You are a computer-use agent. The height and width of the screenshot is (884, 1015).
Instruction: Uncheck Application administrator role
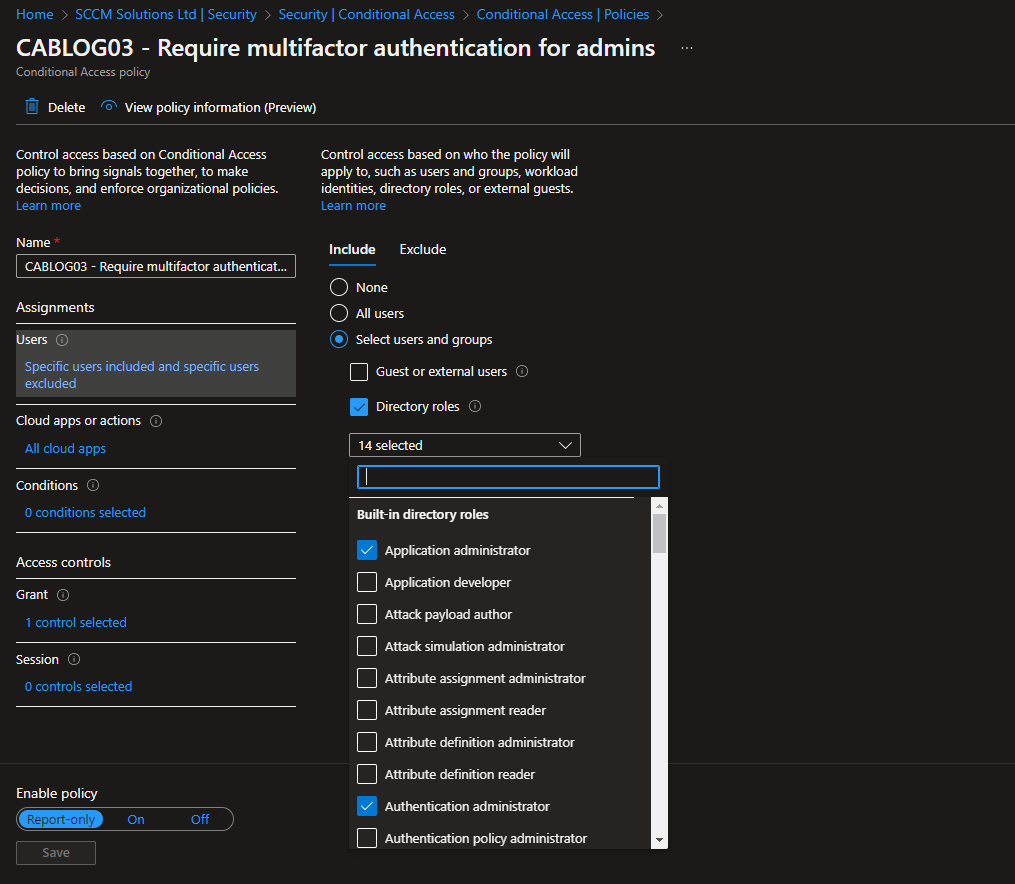(367, 550)
